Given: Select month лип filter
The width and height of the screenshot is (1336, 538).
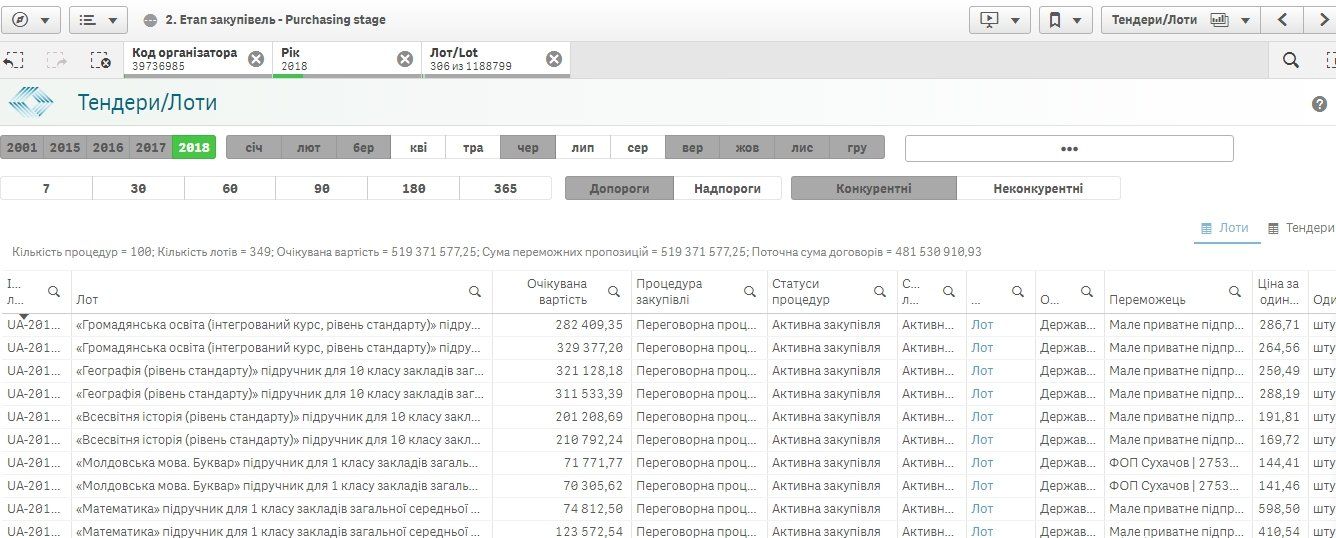Looking at the screenshot, I should 583,147.
